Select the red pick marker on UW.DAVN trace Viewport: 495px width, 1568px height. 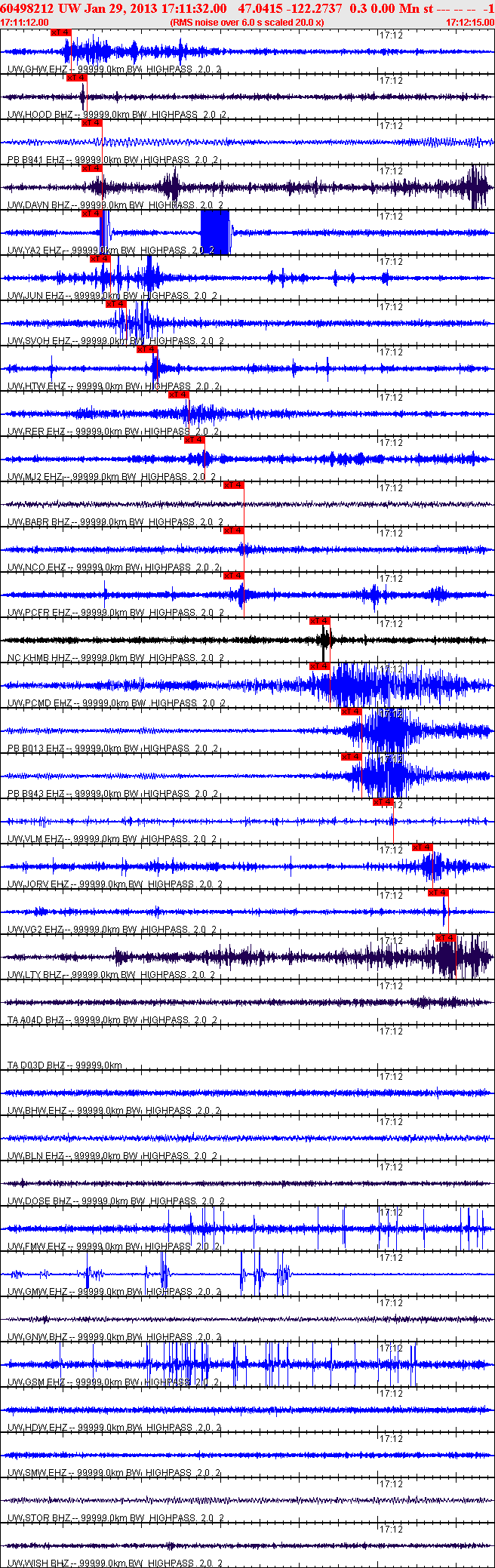pyautogui.click(x=91, y=168)
